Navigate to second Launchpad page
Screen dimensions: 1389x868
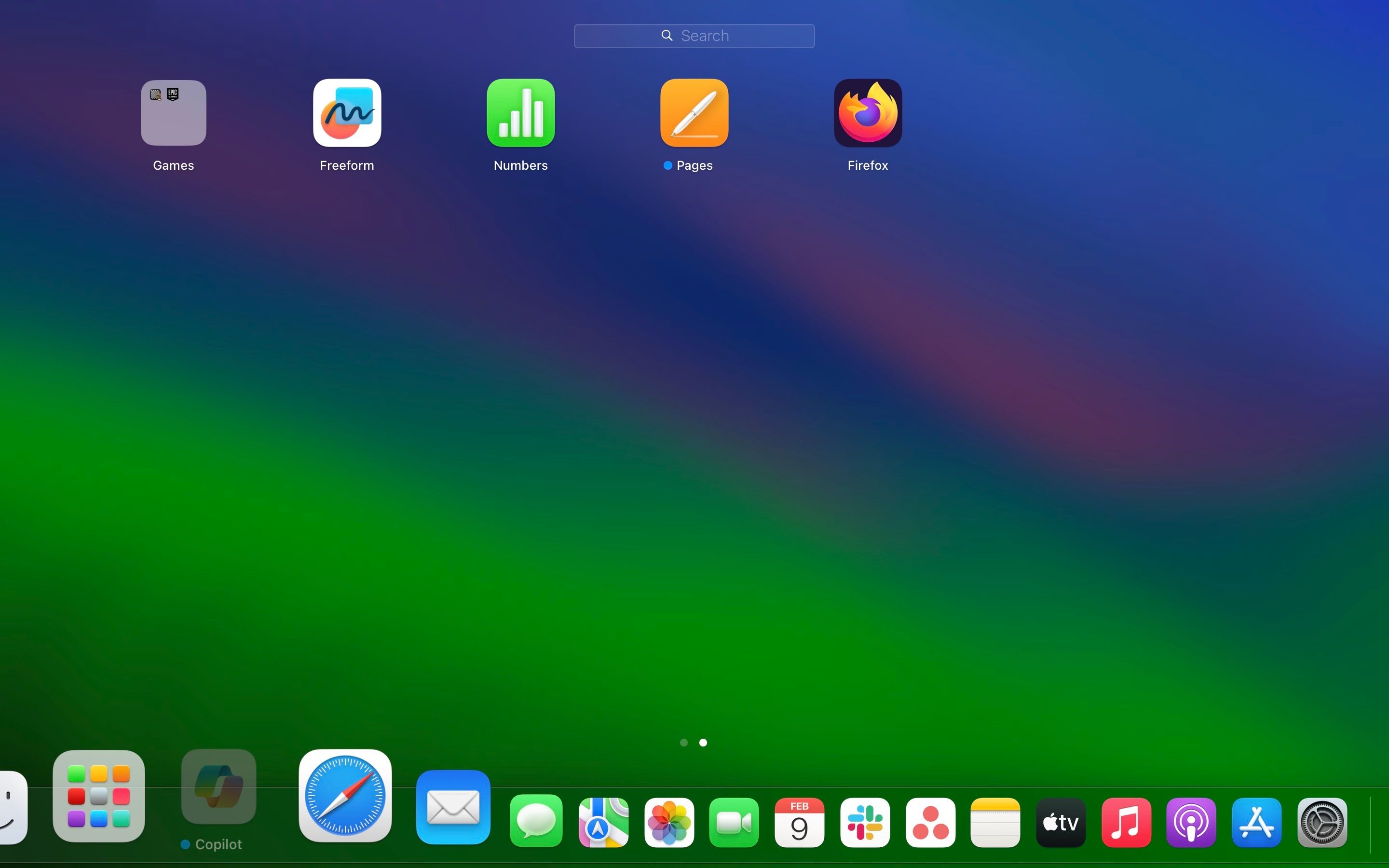(x=703, y=742)
